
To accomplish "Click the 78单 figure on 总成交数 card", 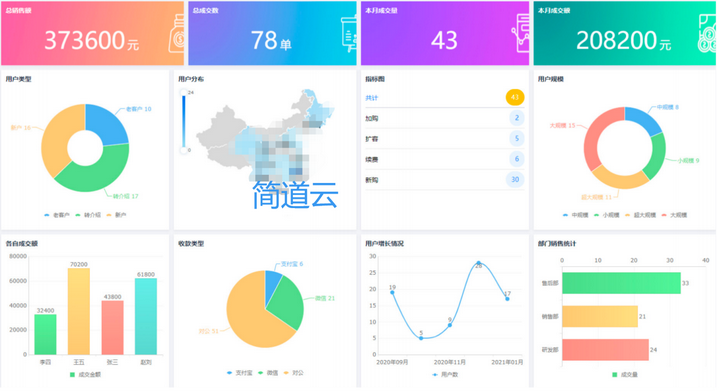I will (x=271, y=40).
